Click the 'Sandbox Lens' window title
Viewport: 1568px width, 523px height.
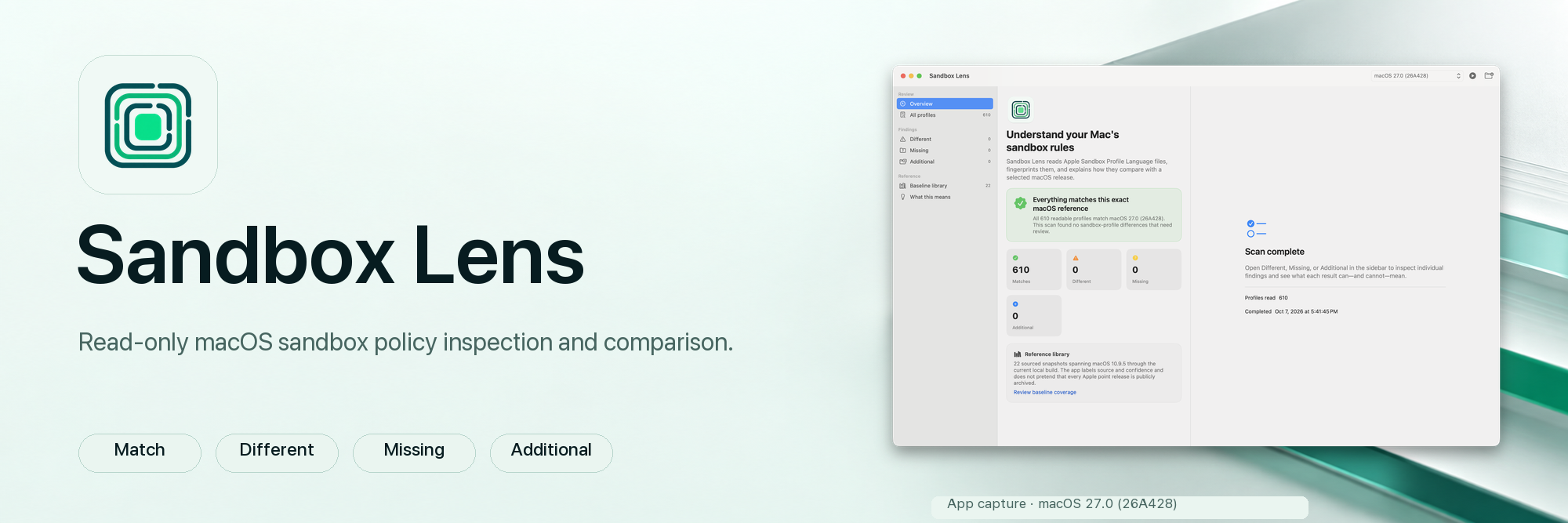(949, 76)
